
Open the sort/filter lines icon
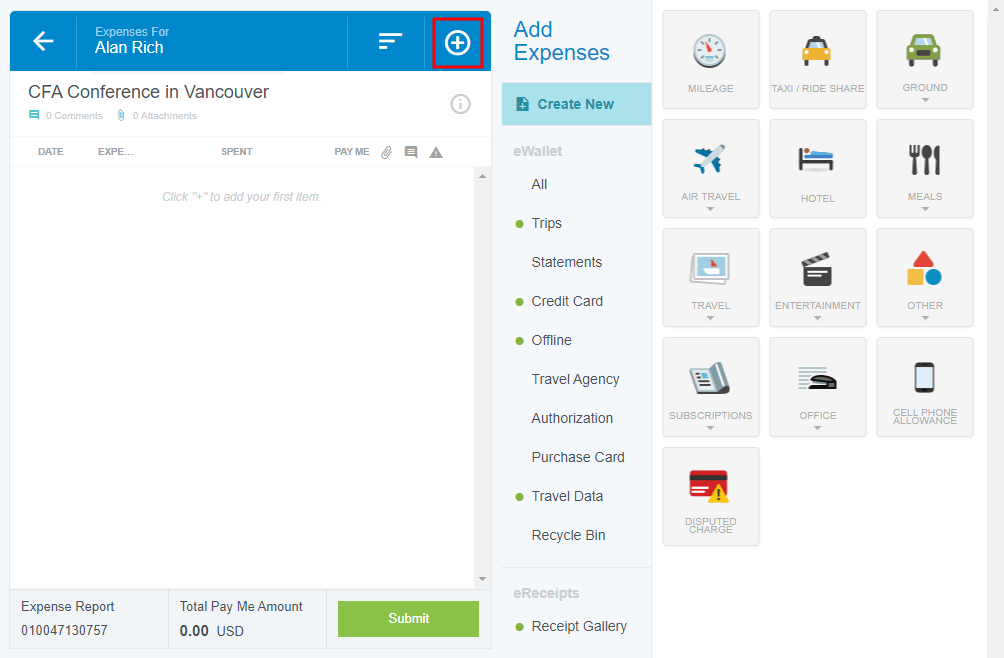tap(390, 41)
